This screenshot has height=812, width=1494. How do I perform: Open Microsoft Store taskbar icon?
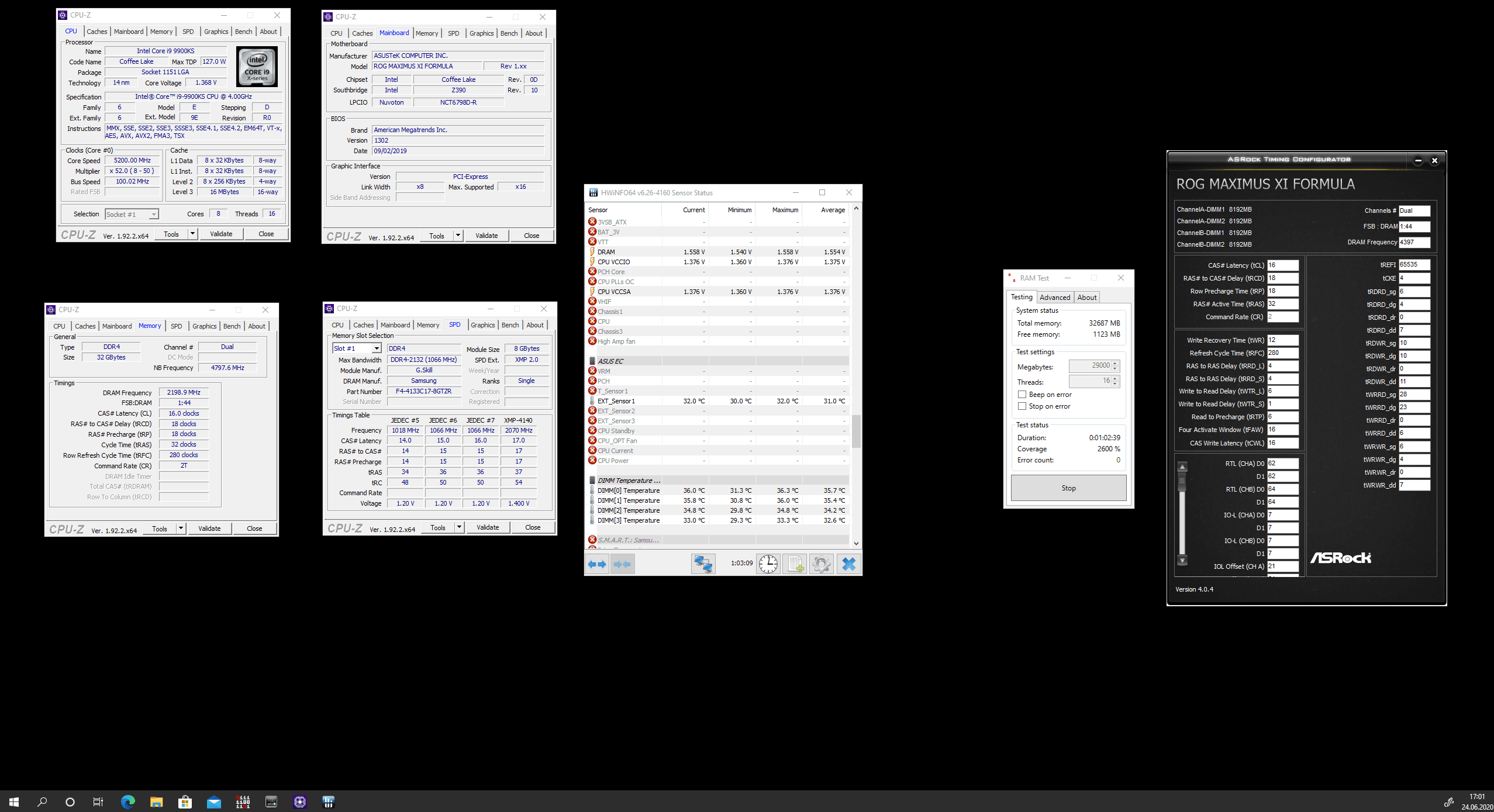tap(185, 801)
